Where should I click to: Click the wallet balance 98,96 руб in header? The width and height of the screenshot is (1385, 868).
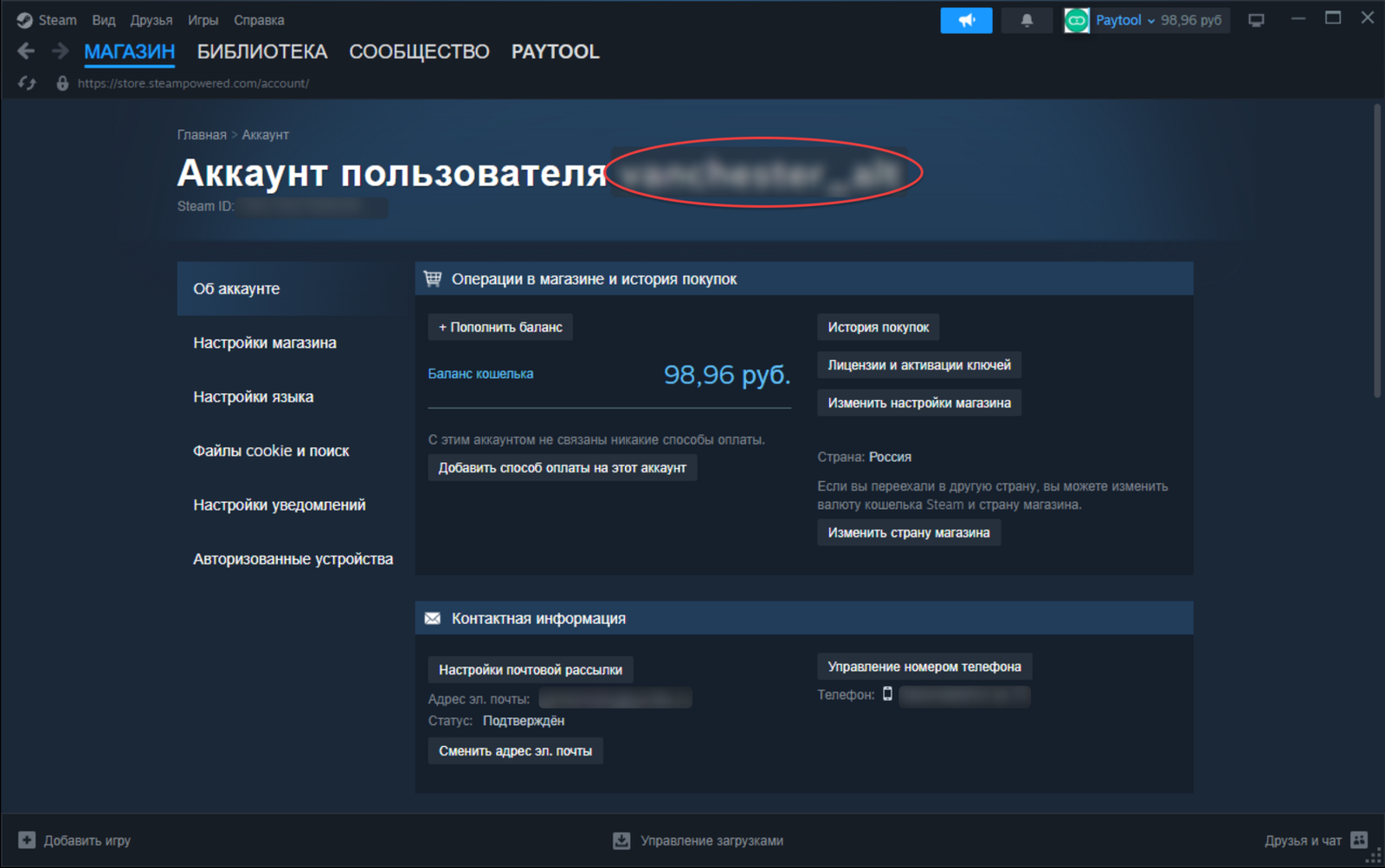1191,20
